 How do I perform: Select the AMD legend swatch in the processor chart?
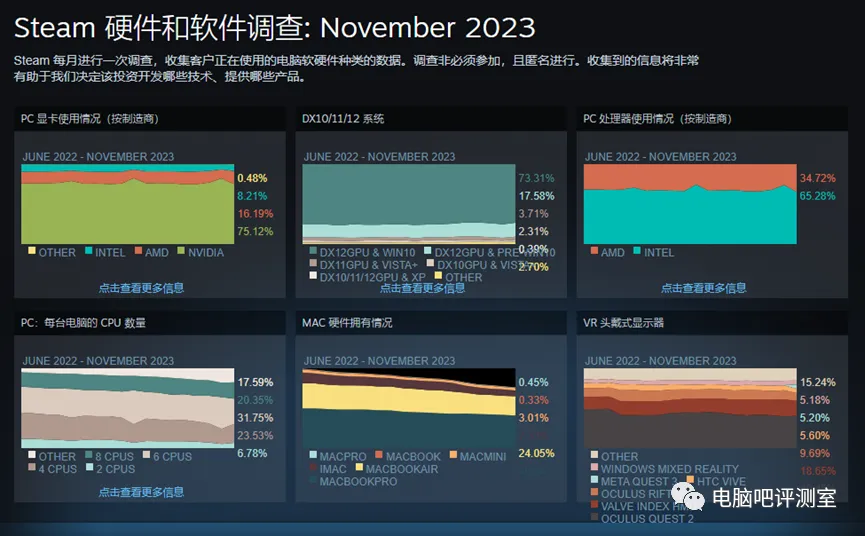pyautogui.click(x=594, y=251)
